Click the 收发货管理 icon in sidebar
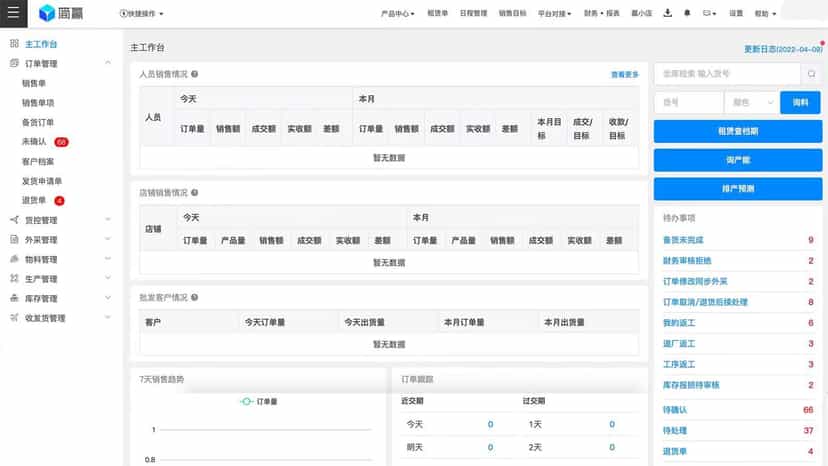828x466 pixels. pos(14,318)
